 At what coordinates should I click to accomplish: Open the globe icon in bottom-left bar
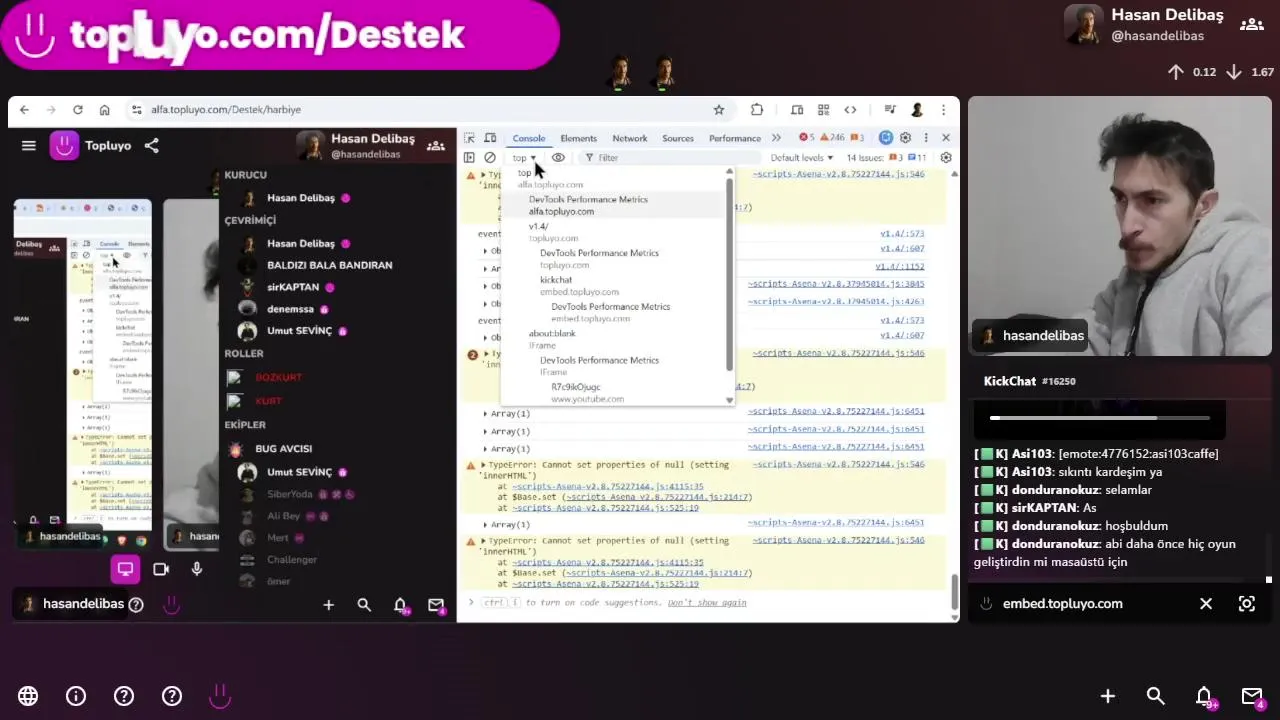click(28, 696)
